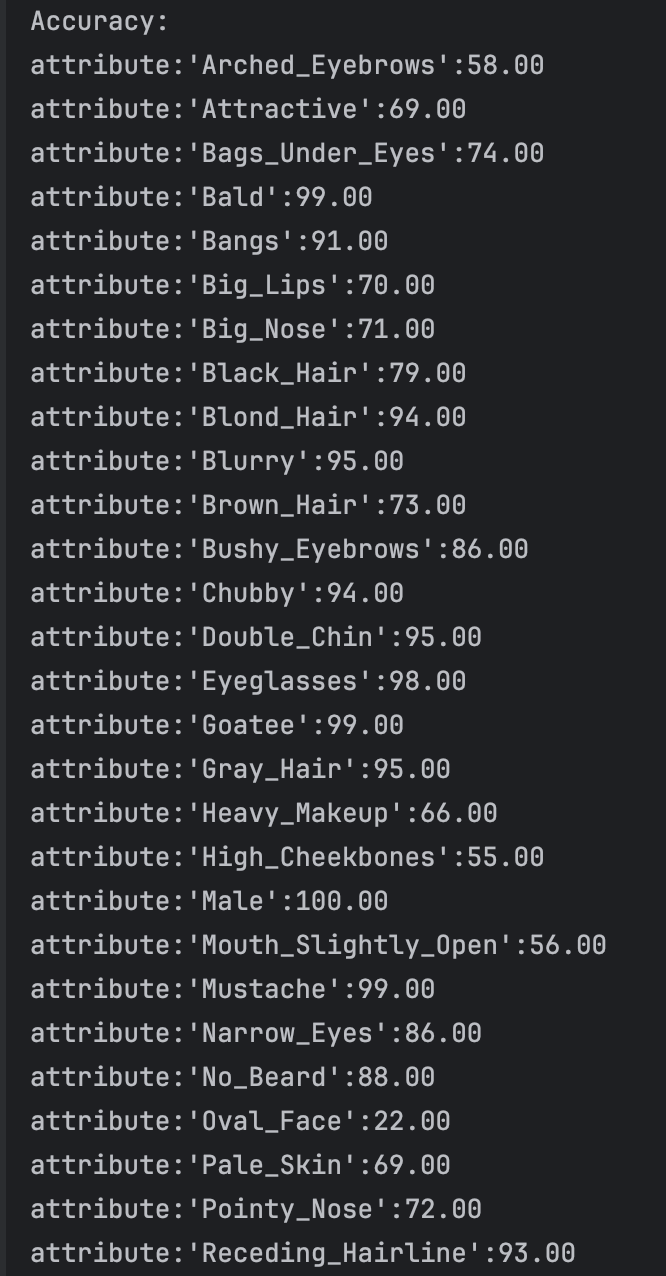Click the Blurry 95.00 output line
This screenshot has width=666, height=1276.
[217, 461]
